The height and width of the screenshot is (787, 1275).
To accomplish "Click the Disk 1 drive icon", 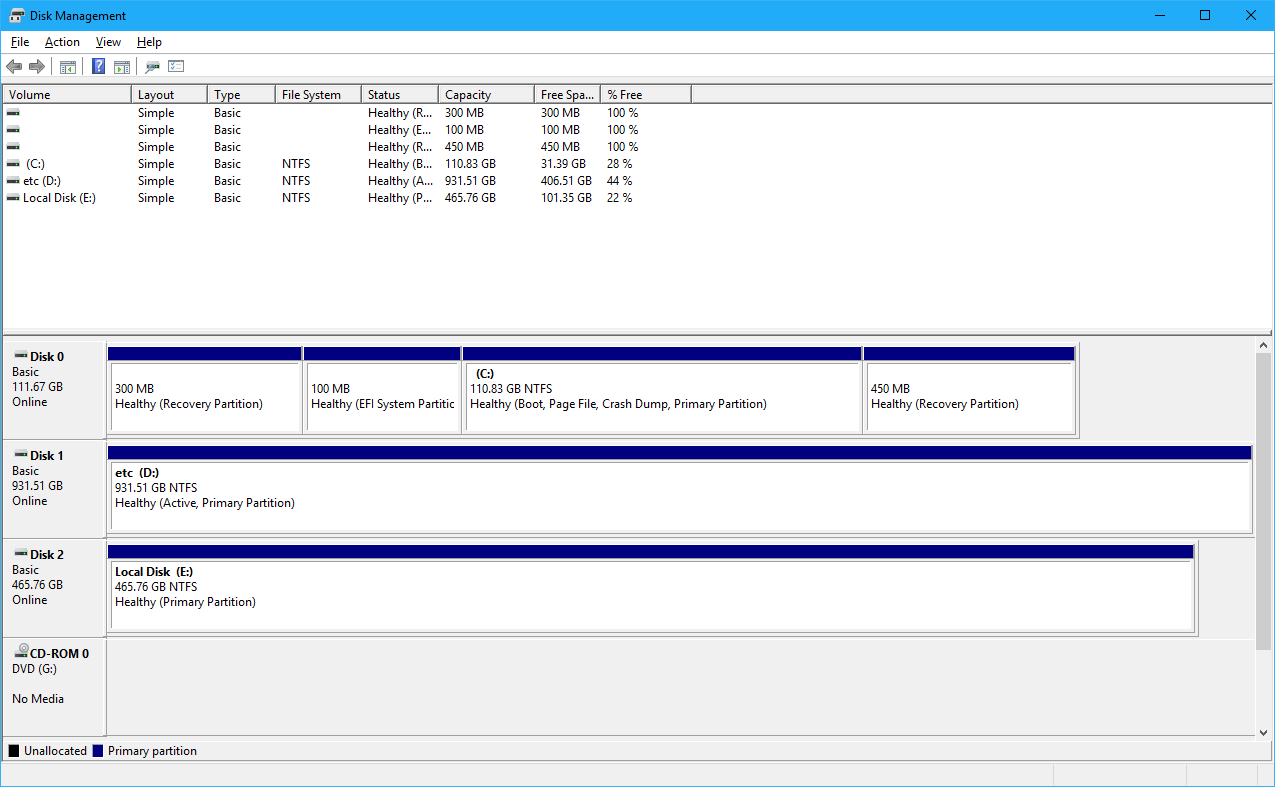I will click(x=20, y=455).
